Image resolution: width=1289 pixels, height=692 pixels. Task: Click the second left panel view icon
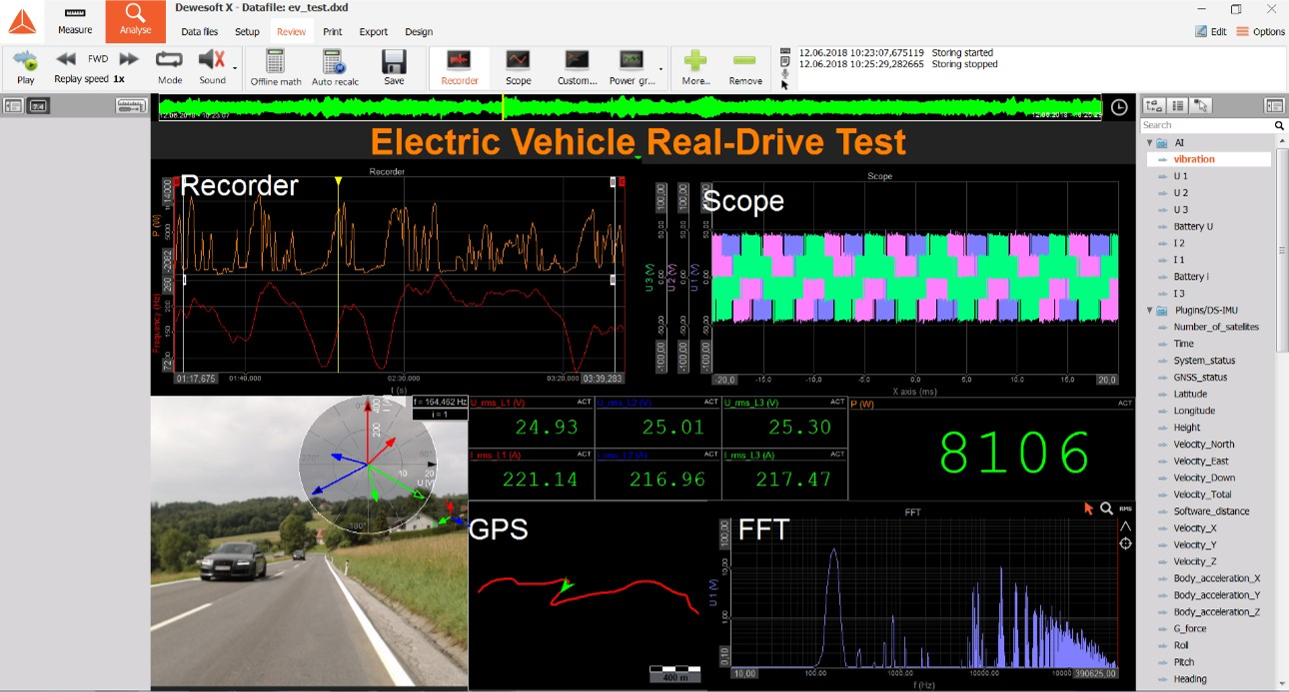pos(38,105)
